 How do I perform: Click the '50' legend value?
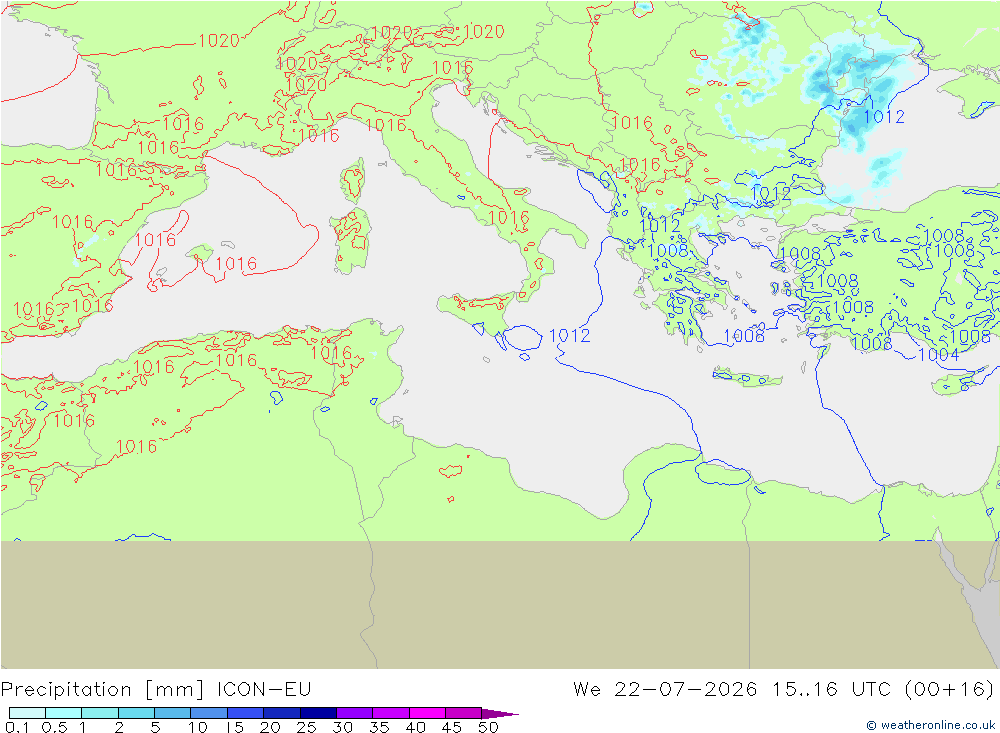488,727
